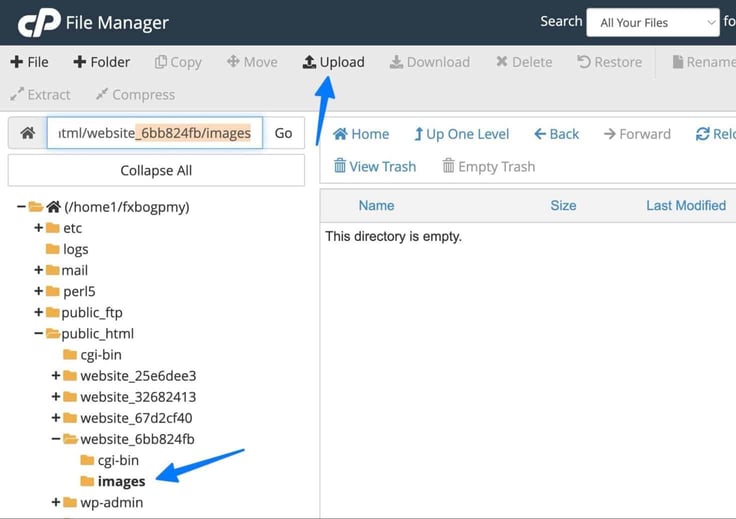Viewport: 736px width, 519px height.
Task: Expand the perl5 folder
Action: (38, 291)
